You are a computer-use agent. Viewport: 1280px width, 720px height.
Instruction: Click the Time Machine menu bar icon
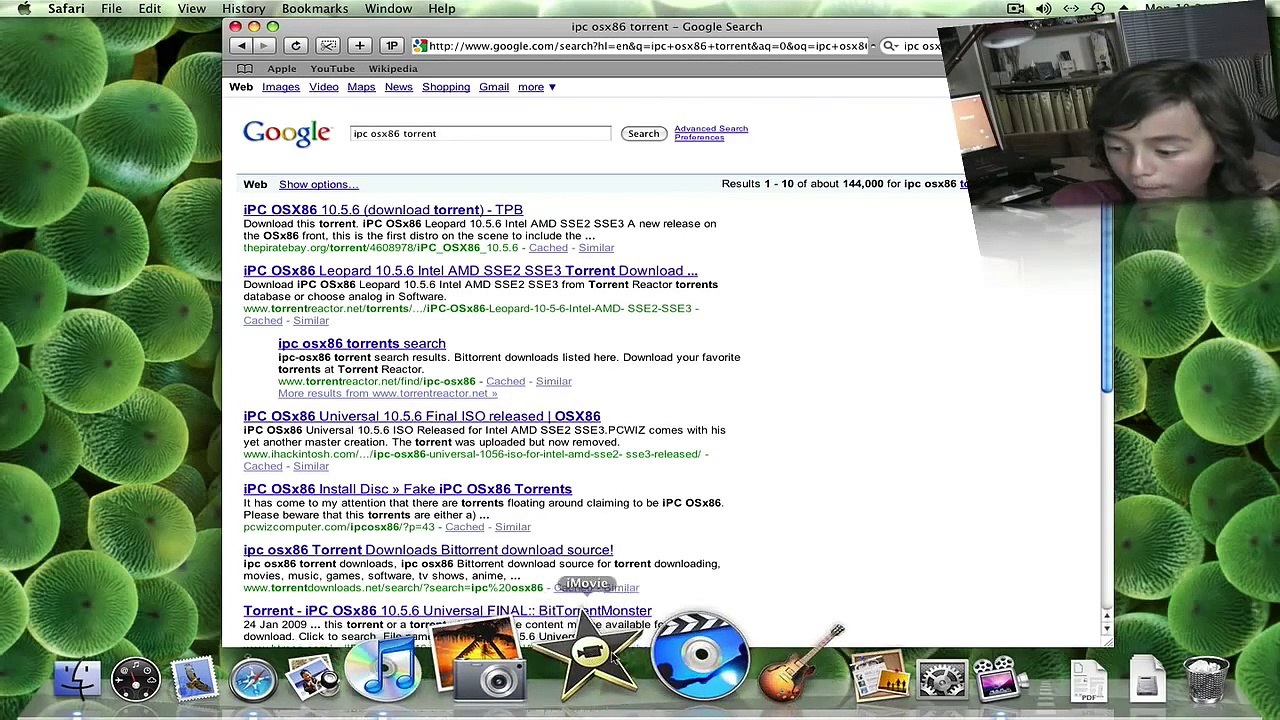(x=1098, y=9)
